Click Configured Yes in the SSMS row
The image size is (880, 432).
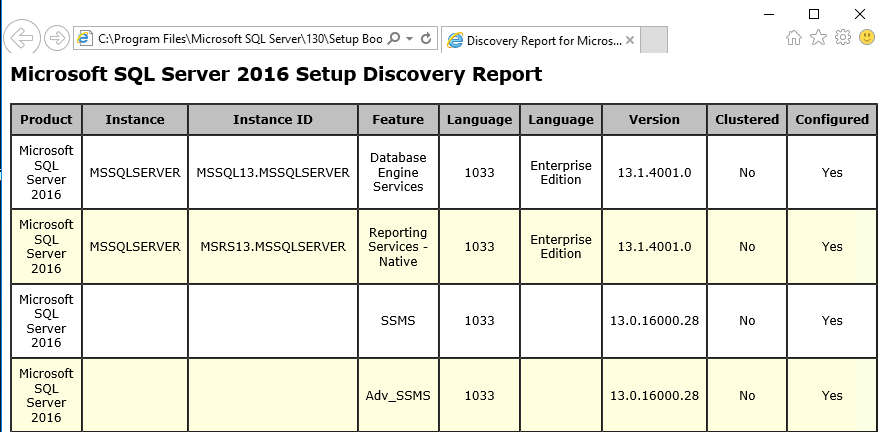click(832, 320)
